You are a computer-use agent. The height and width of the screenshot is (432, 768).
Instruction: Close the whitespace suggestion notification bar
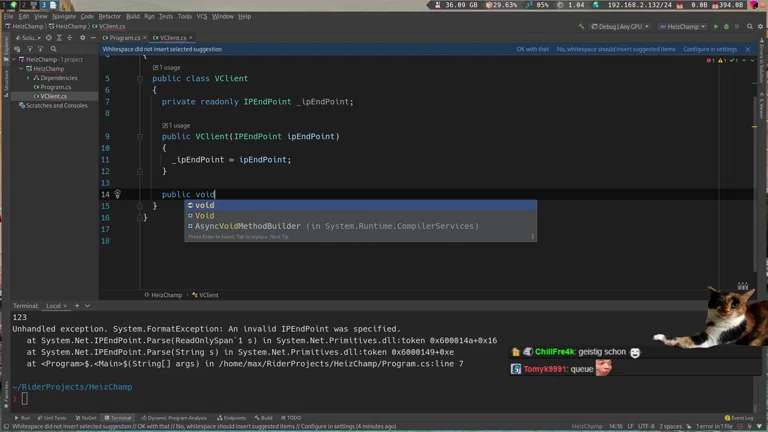747,49
